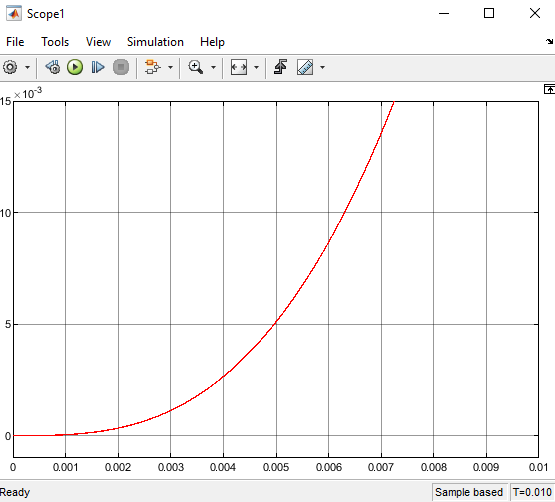Click the dock scope arrow icon

(549, 41)
